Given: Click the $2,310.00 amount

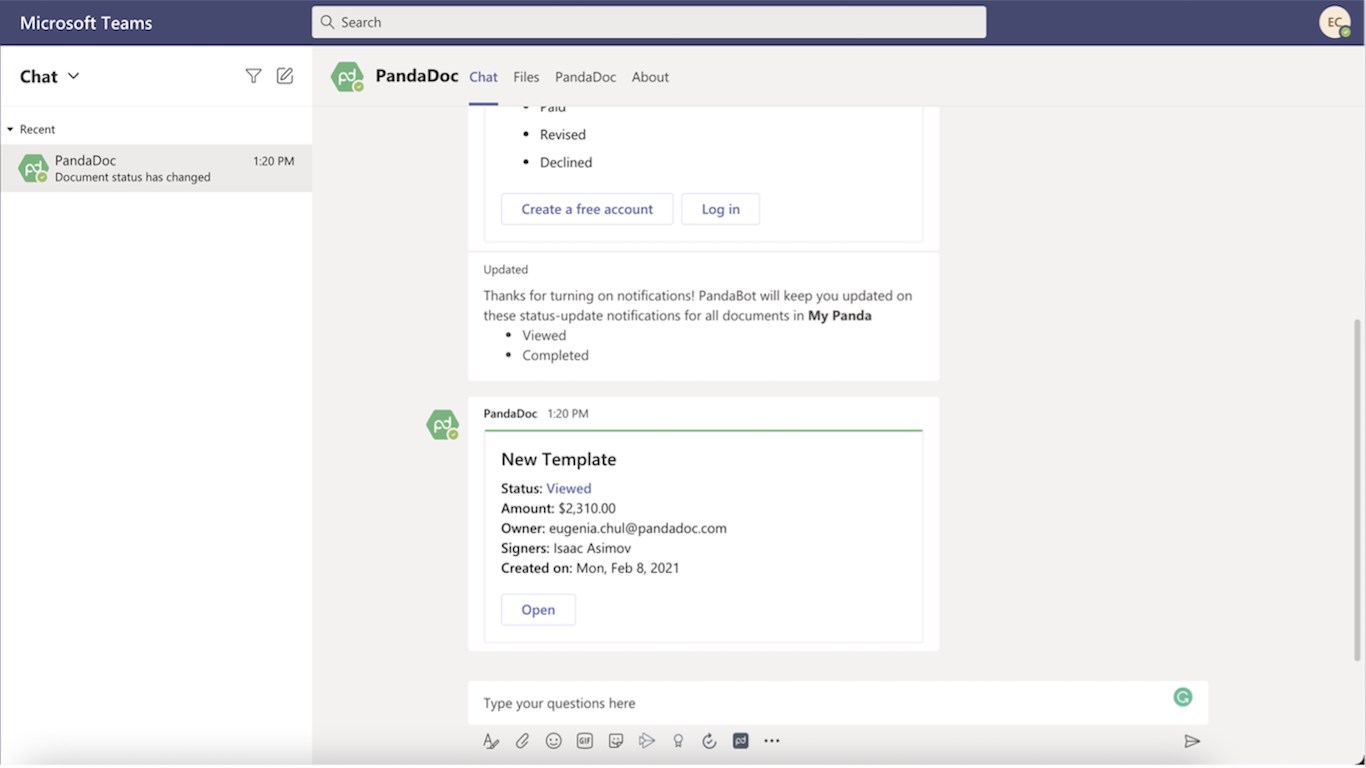Looking at the screenshot, I should (x=587, y=508).
